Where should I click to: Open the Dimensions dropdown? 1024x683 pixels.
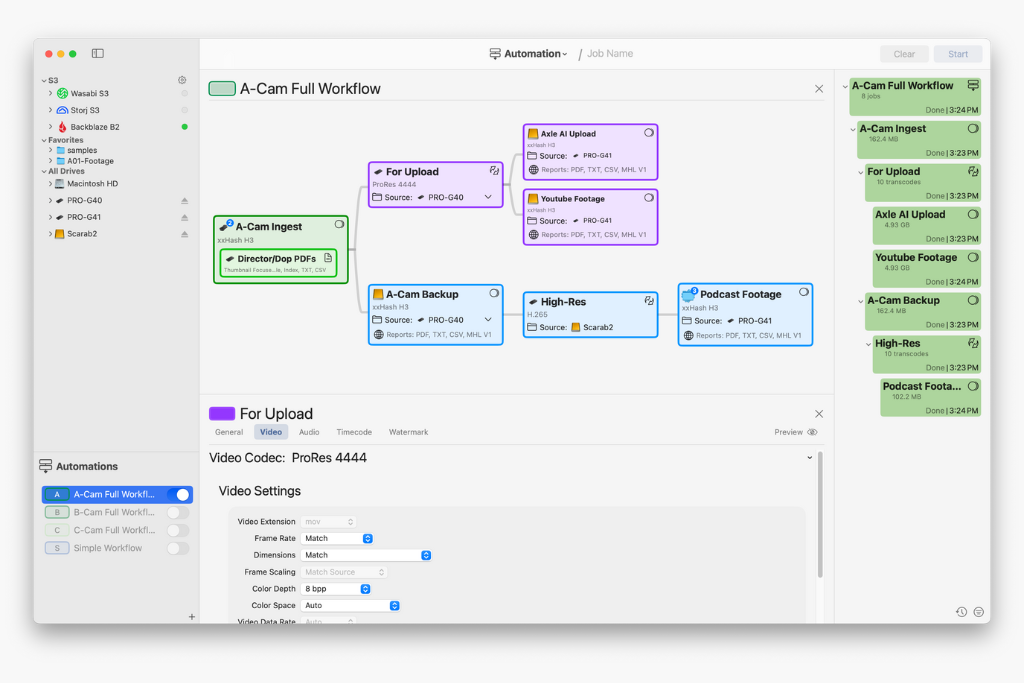(x=366, y=556)
